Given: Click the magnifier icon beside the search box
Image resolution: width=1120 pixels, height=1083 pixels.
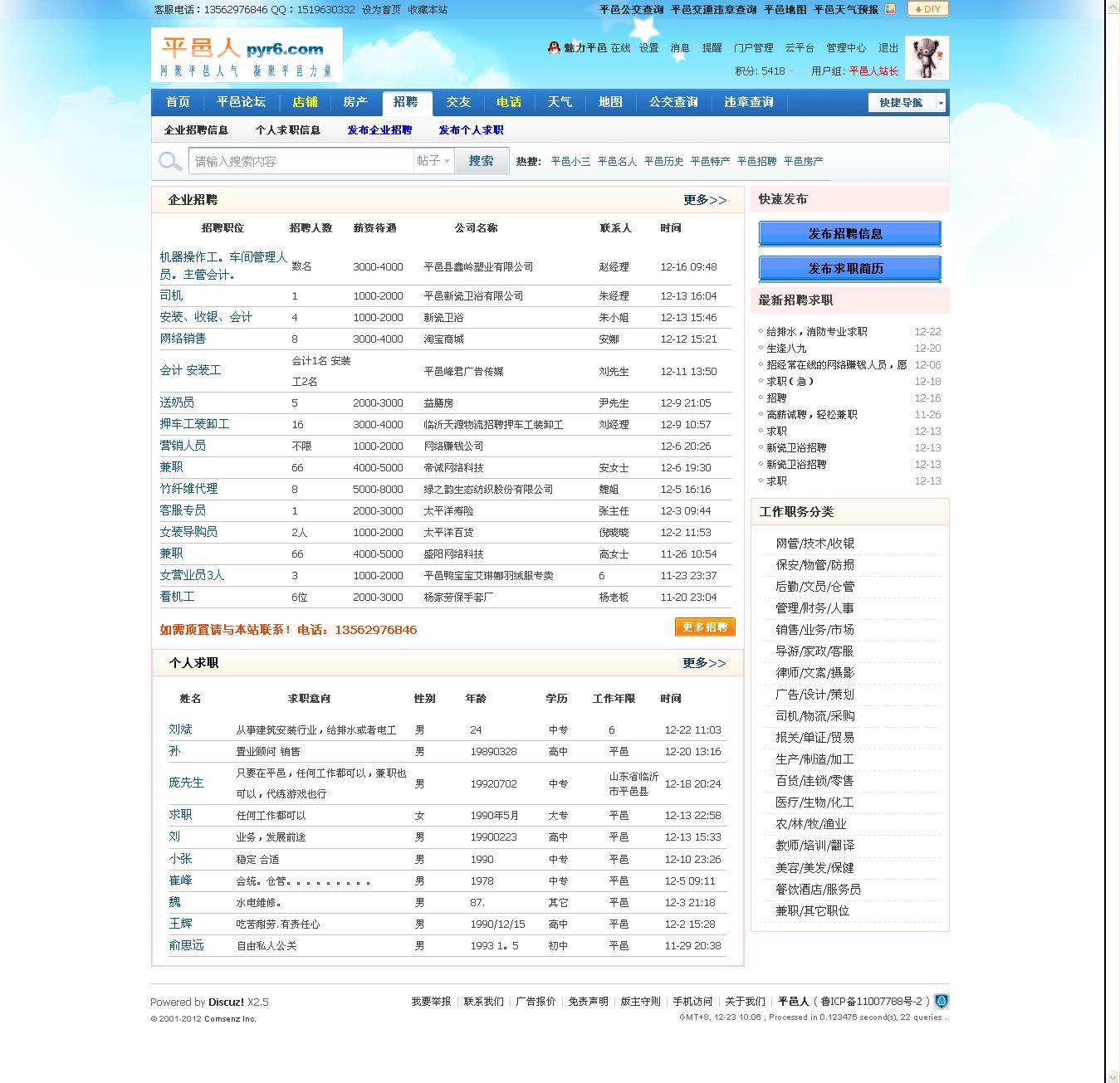Looking at the screenshot, I should pyautogui.click(x=170, y=161).
